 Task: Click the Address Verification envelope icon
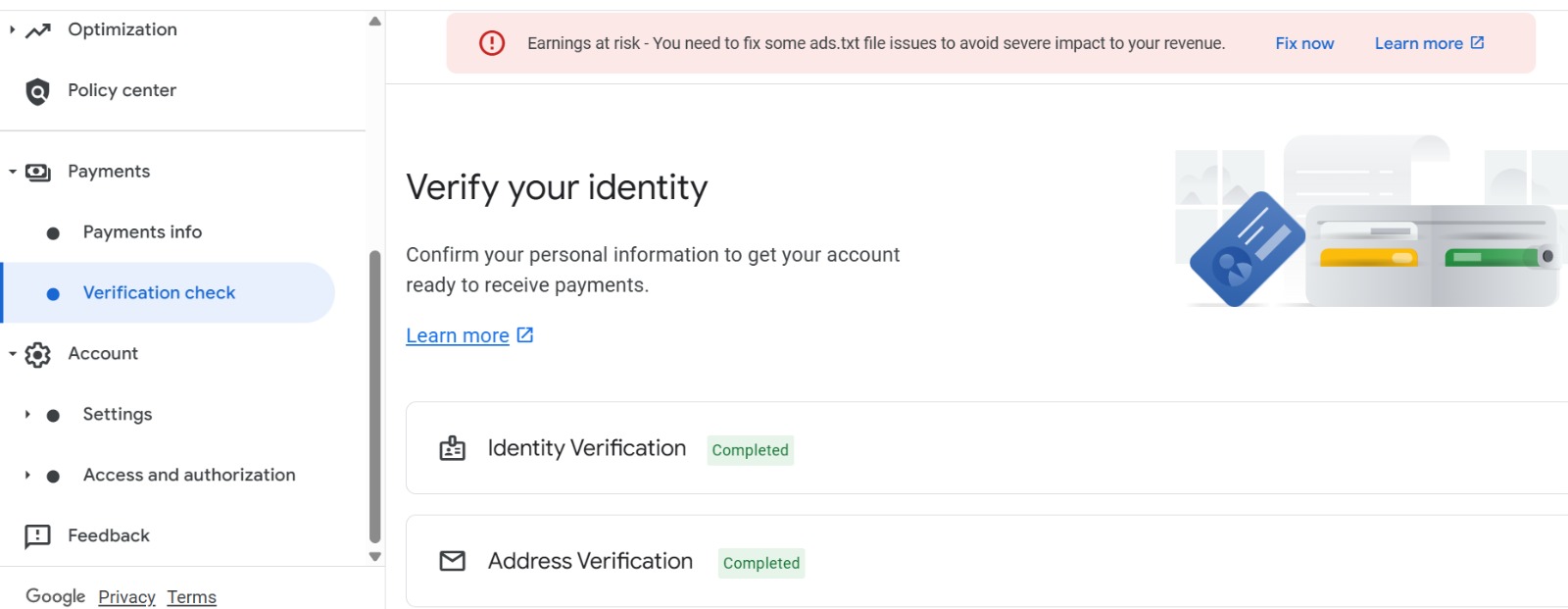coord(452,561)
